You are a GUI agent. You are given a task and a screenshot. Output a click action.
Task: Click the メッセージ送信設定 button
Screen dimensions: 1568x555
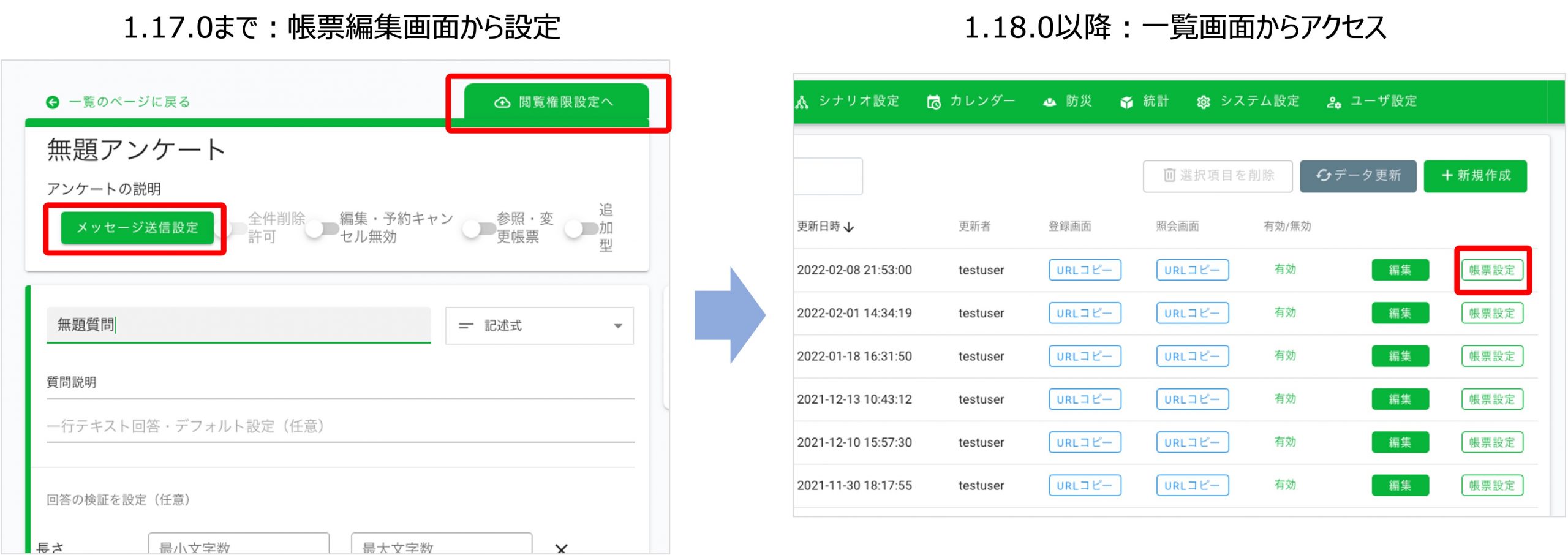click(137, 228)
